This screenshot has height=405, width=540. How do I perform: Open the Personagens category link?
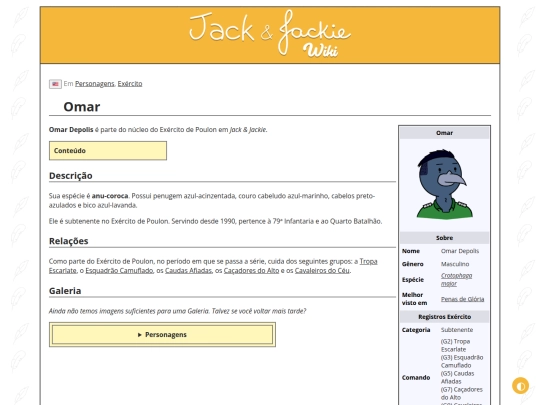coord(95,84)
